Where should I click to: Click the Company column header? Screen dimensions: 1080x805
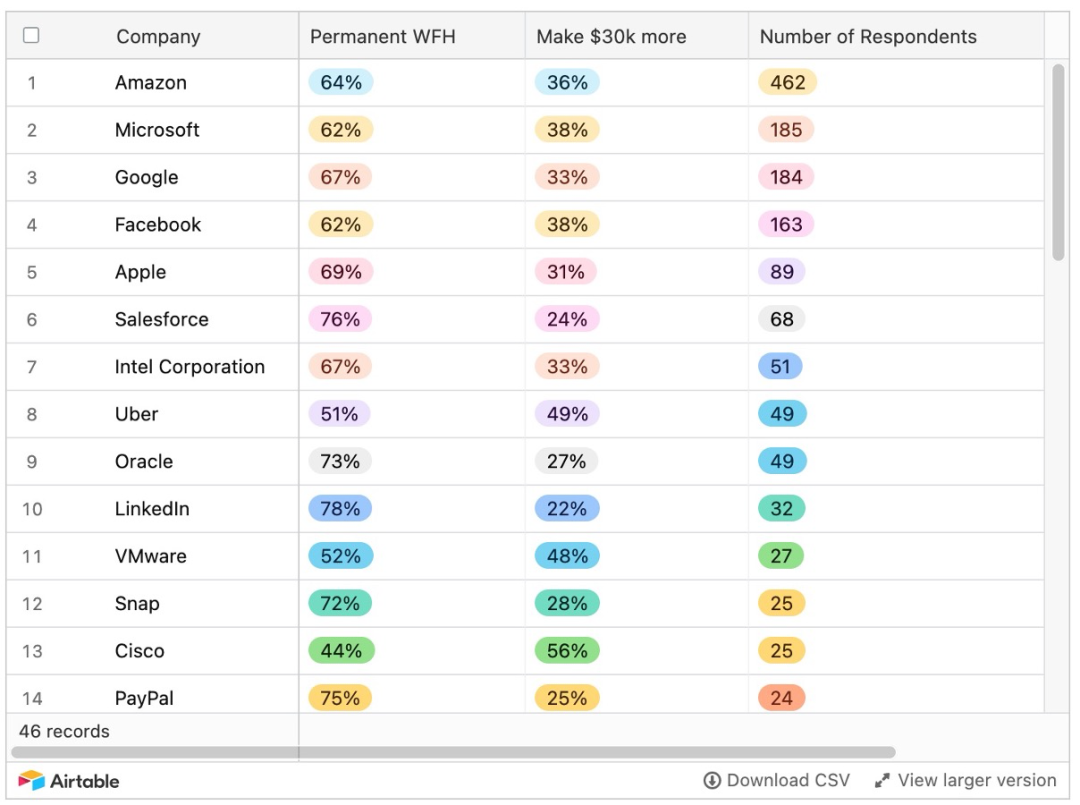tap(158, 37)
